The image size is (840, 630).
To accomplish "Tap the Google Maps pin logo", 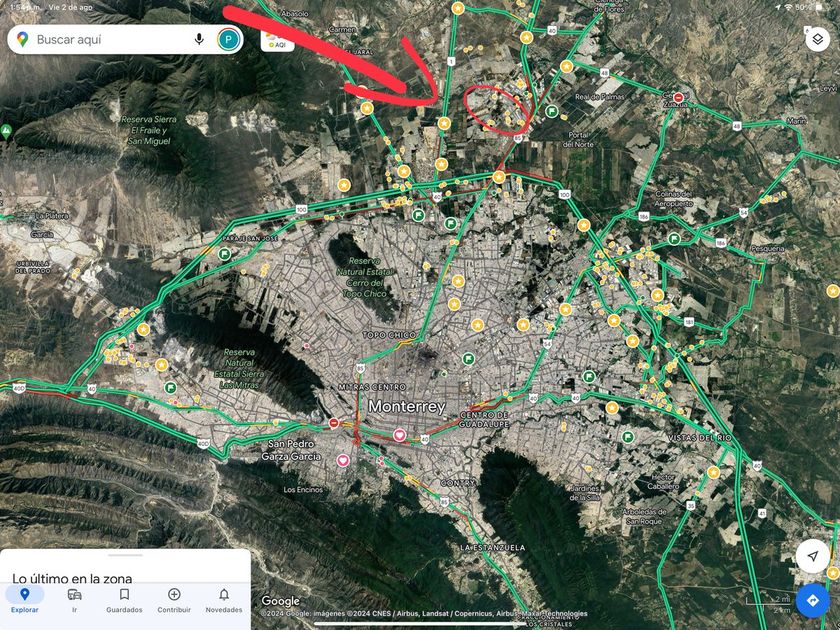I will point(22,39).
